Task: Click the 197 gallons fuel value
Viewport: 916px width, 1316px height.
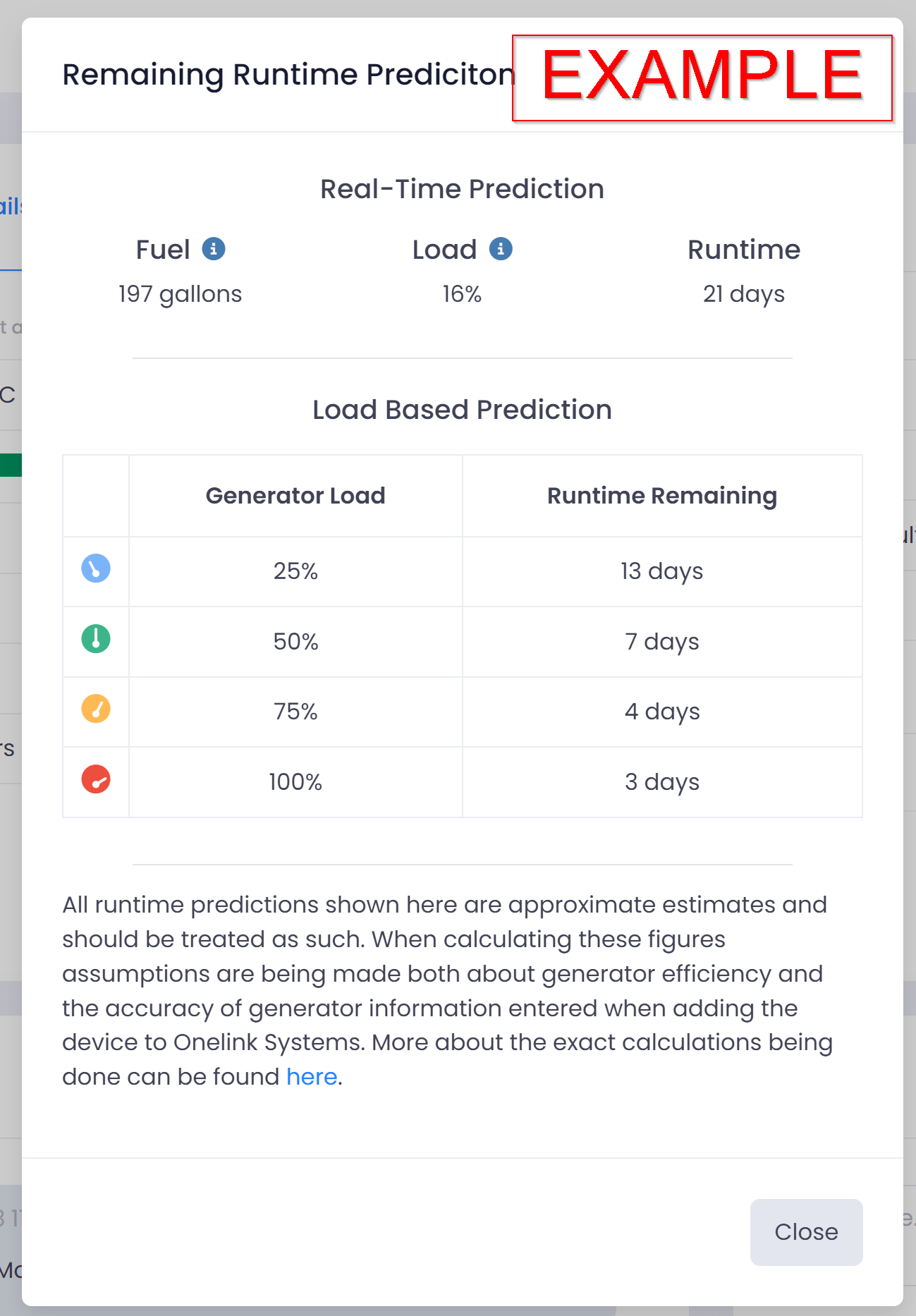Action: tap(180, 294)
